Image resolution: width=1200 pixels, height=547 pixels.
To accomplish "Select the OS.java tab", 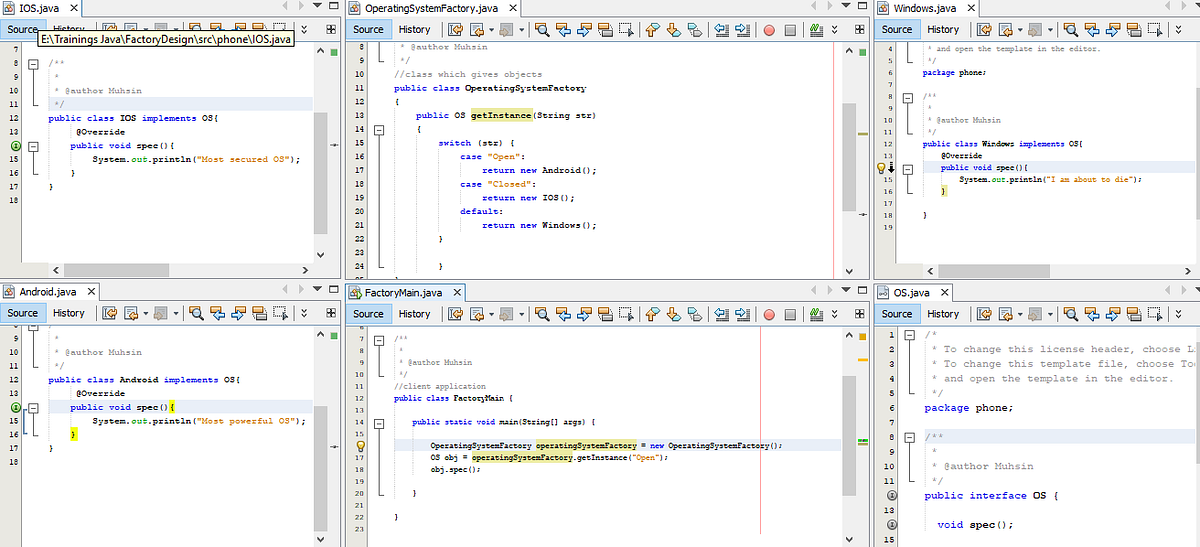I will (912, 292).
